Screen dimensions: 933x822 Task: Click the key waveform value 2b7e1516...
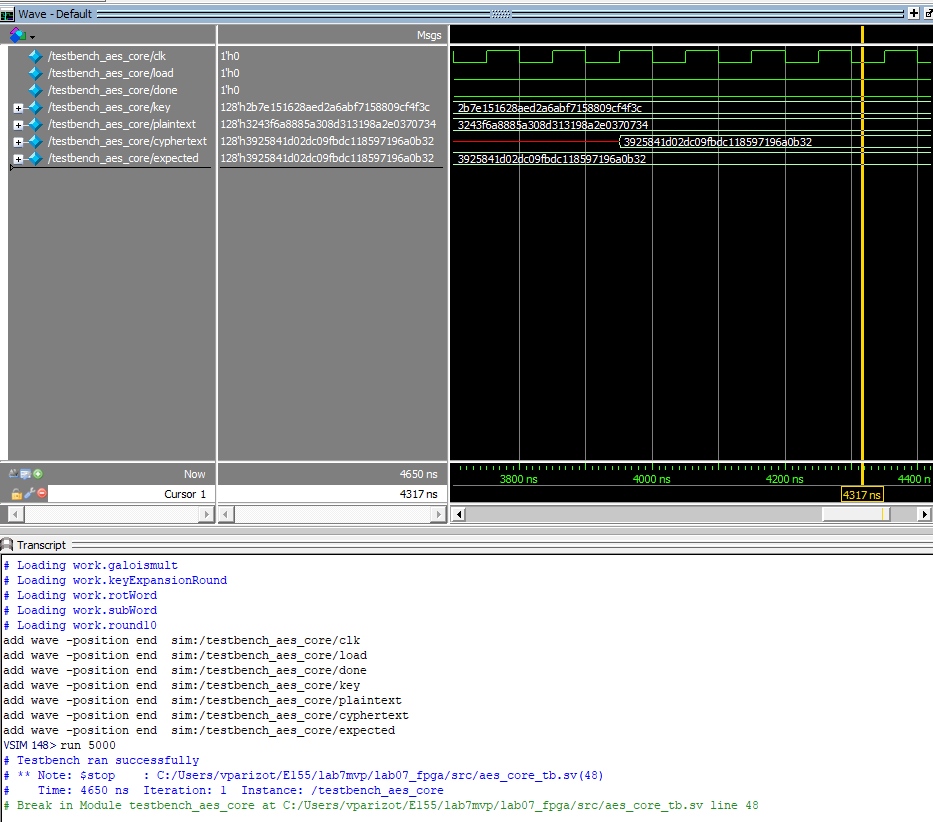coord(550,108)
